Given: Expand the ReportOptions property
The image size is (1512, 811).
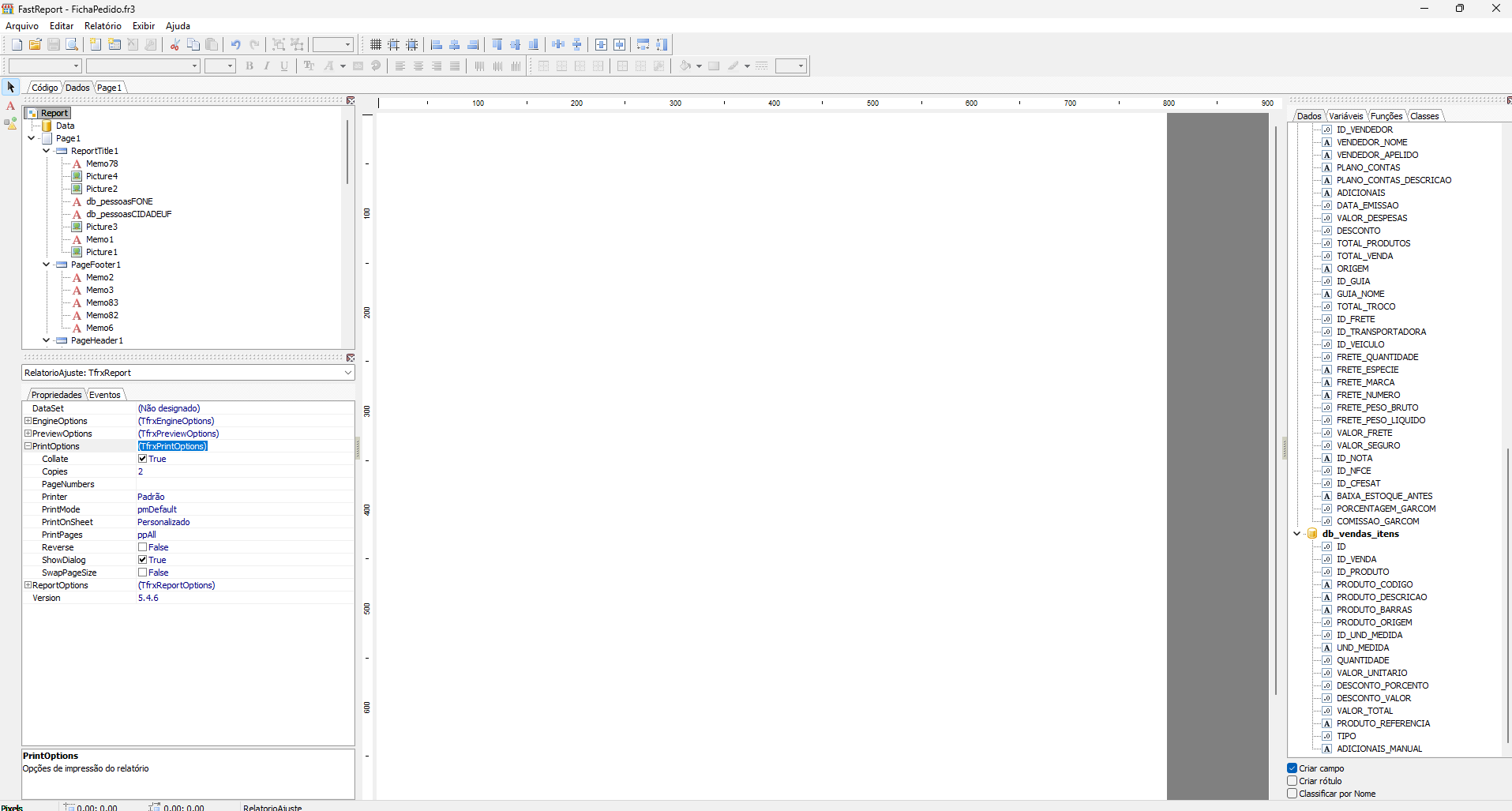Looking at the screenshot, I should point(28,585).
